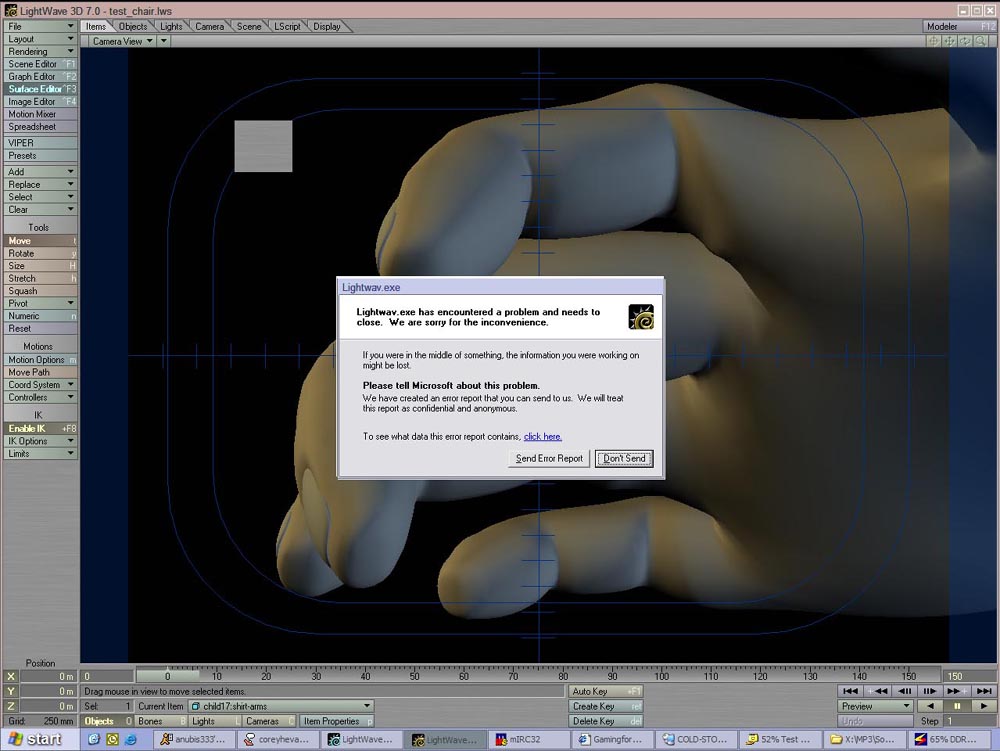Select the Items tab
The width and height of the screenshot is (1000, 751).
coord(96,26)
